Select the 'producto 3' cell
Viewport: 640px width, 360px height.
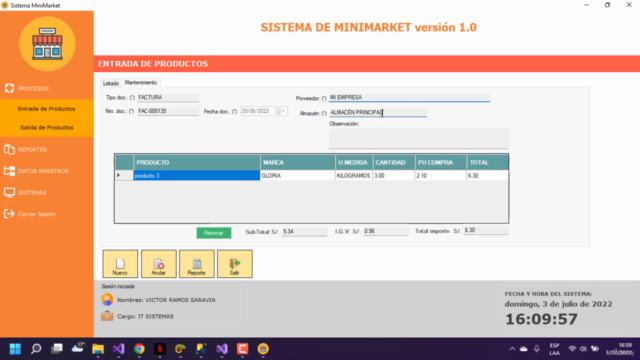196,176
